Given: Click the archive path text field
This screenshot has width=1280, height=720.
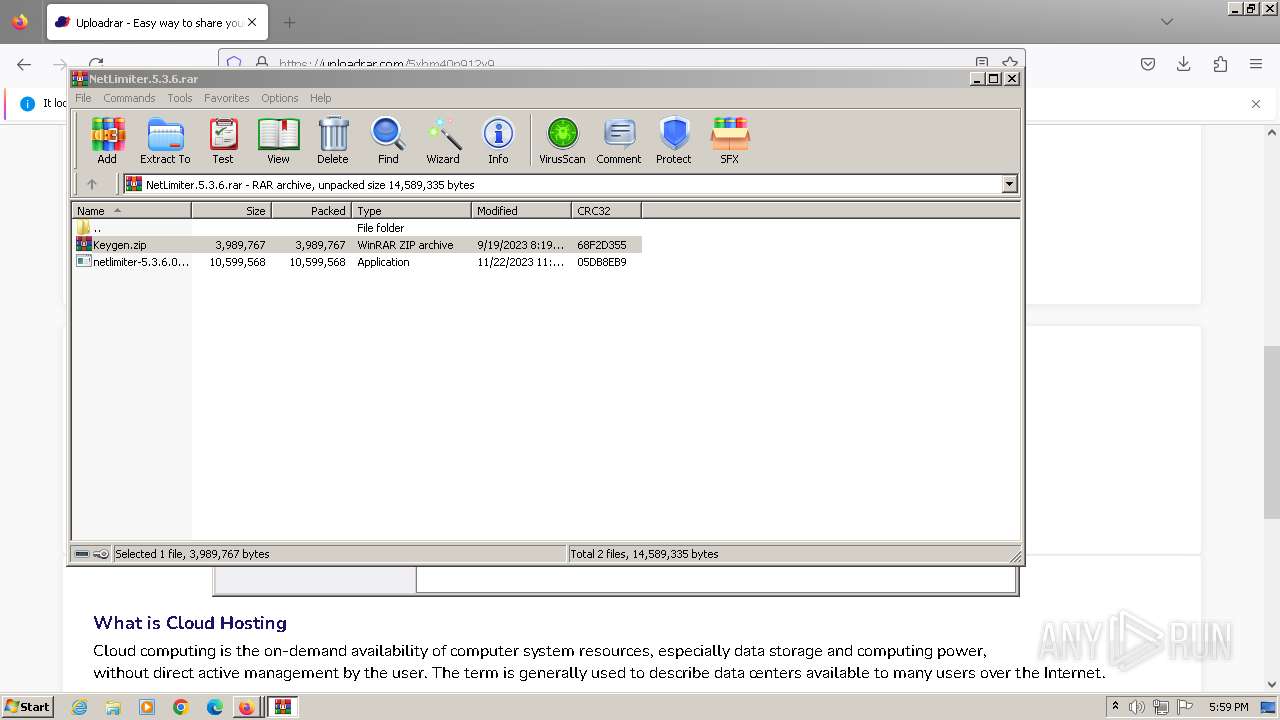Looking at the screenshot, I should 563,184.
